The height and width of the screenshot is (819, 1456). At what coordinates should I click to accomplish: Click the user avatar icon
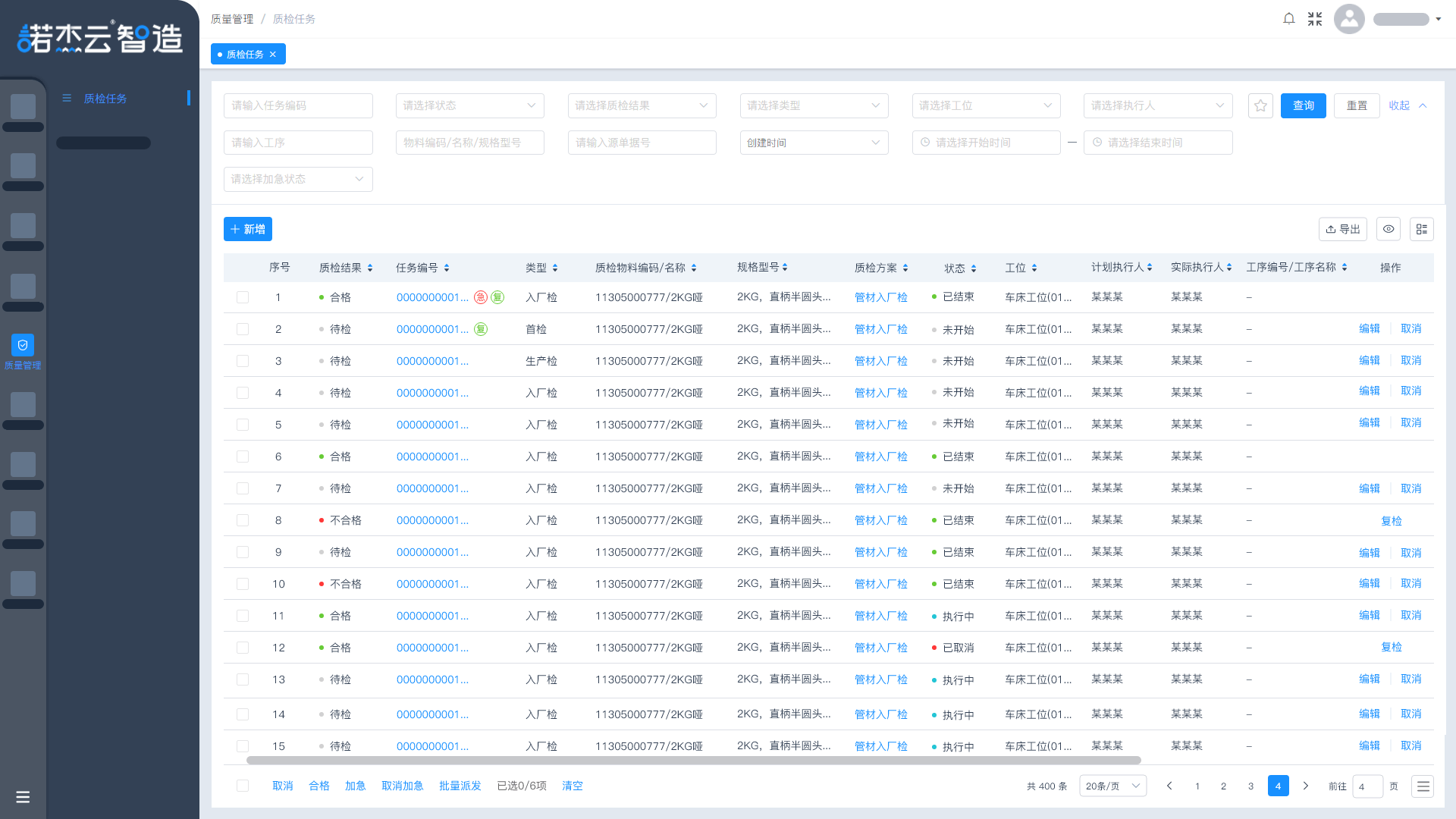1349,19
